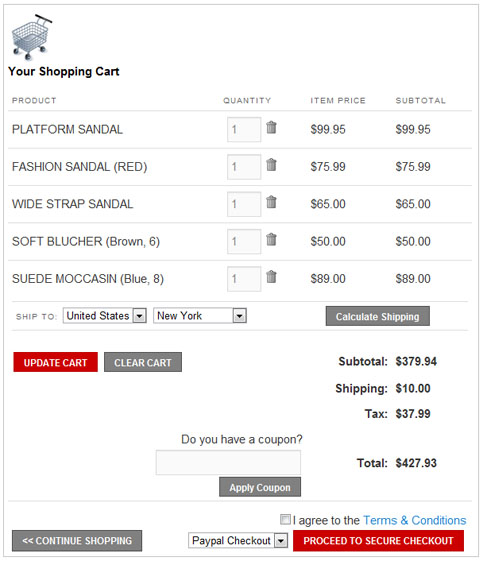Click trash icon for Wide Strap Sandal
The height and width of the screenshot is (561, 483).
pos(271,202)
